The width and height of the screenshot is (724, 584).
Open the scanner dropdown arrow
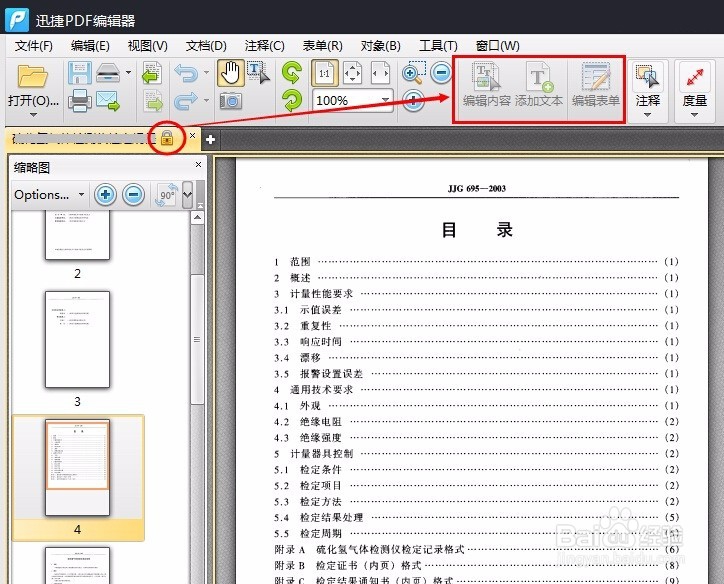(128, 72)
